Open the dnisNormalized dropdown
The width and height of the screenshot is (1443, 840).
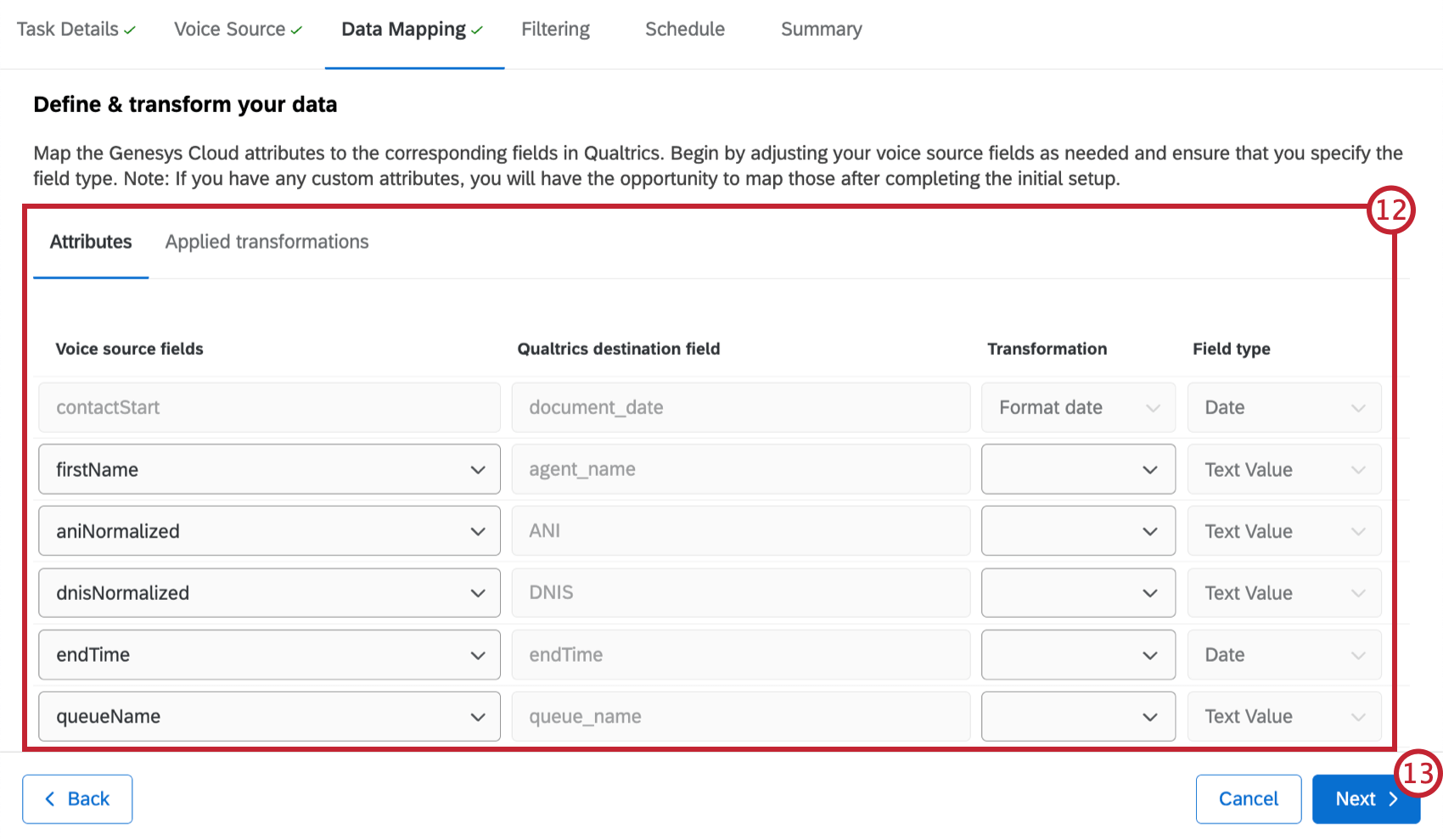click(478, 592)
